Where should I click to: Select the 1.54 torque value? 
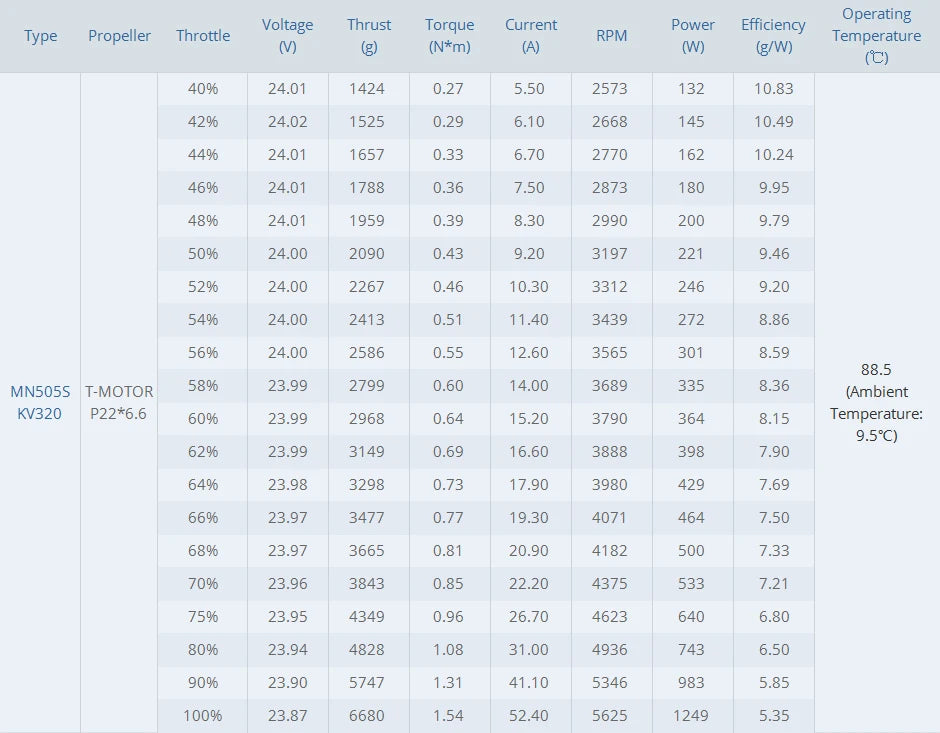448,716
